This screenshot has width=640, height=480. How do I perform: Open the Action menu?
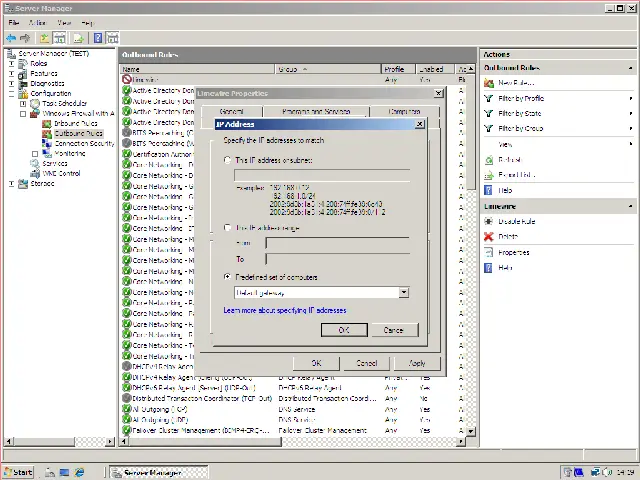pyautogui.click(x=37, y=22)
